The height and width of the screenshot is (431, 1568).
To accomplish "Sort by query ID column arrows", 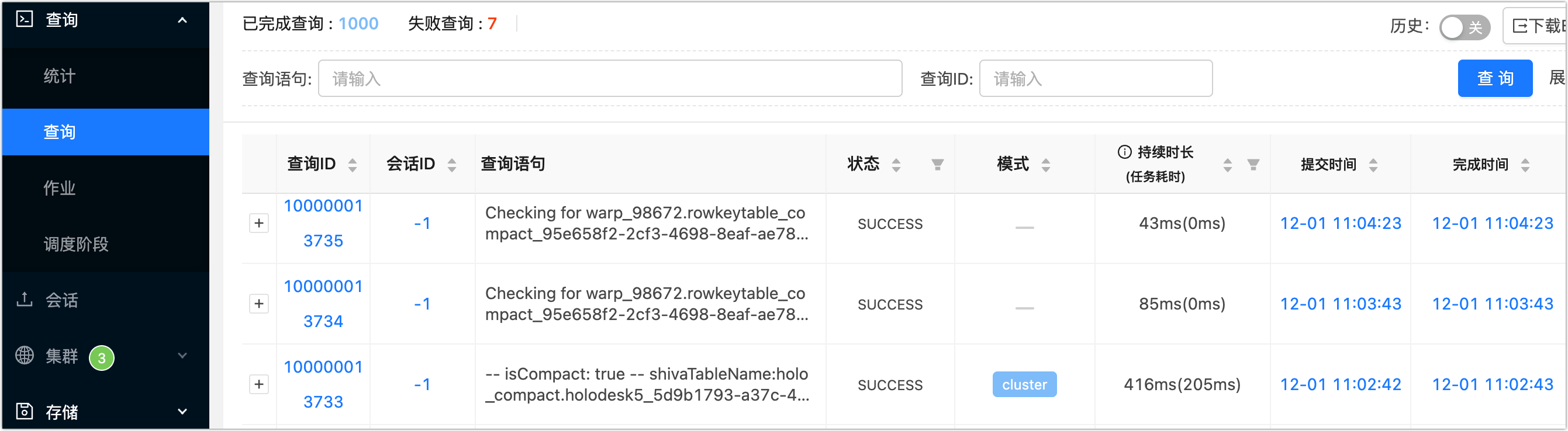I will tap(353, 165).
